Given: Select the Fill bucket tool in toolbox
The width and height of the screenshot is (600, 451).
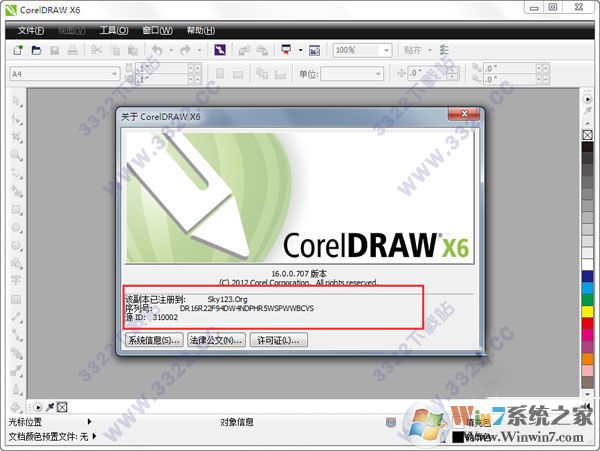Looking at the screenshot, I should tap(16, 407).
